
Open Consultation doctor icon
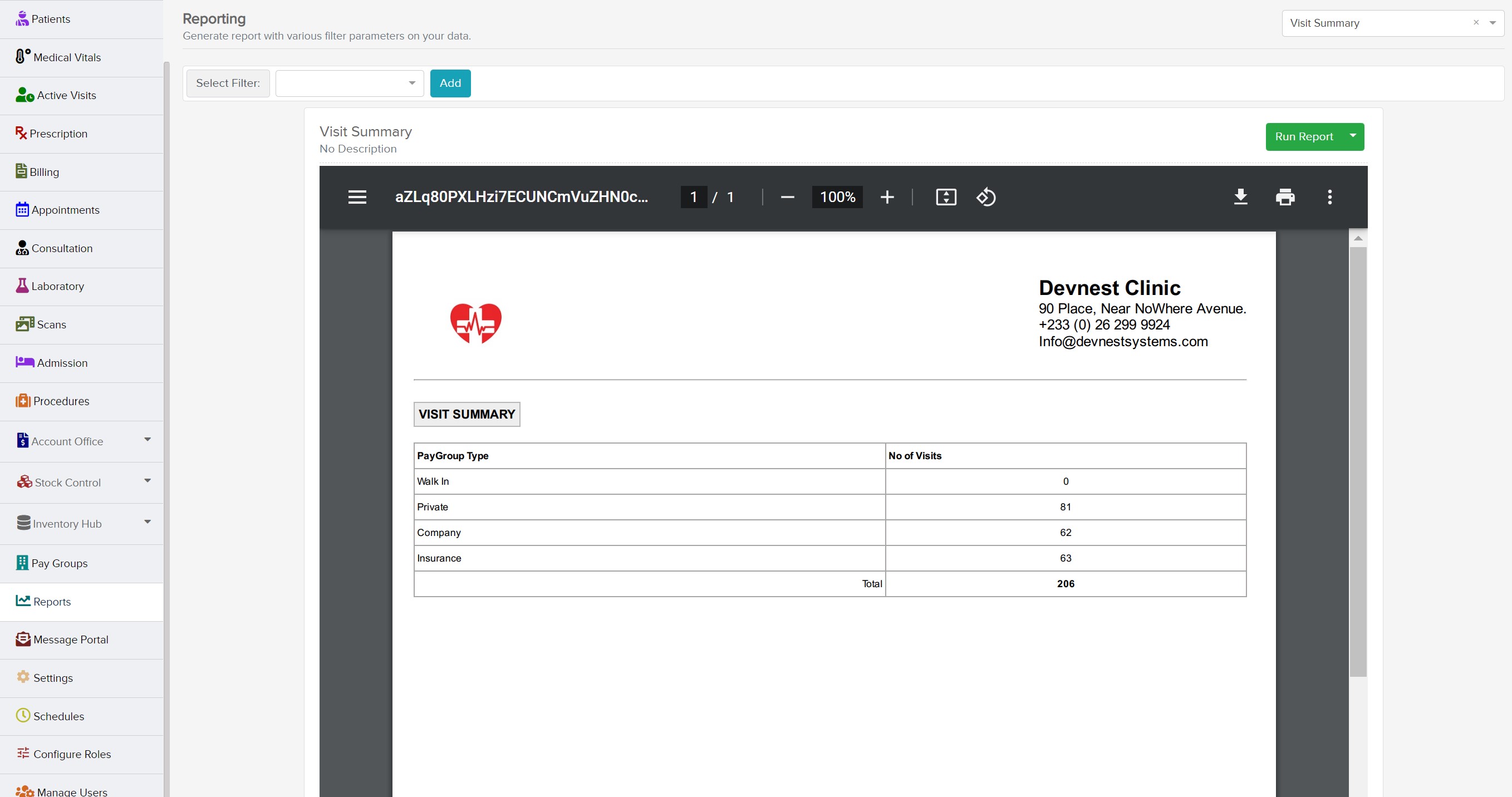click(22, 248)
